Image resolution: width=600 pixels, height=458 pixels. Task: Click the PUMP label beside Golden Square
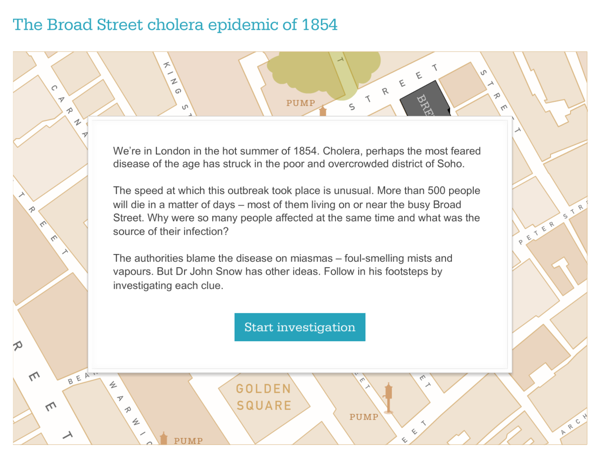[364, 417]
